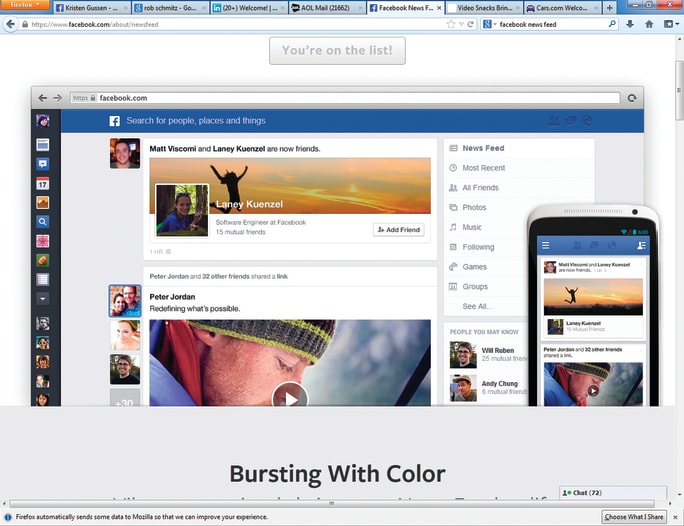The height and width of the screenshot is (526, 684).
Task: Expand the left sidebar down-arrow button
Action: click(x=42, y=298)
